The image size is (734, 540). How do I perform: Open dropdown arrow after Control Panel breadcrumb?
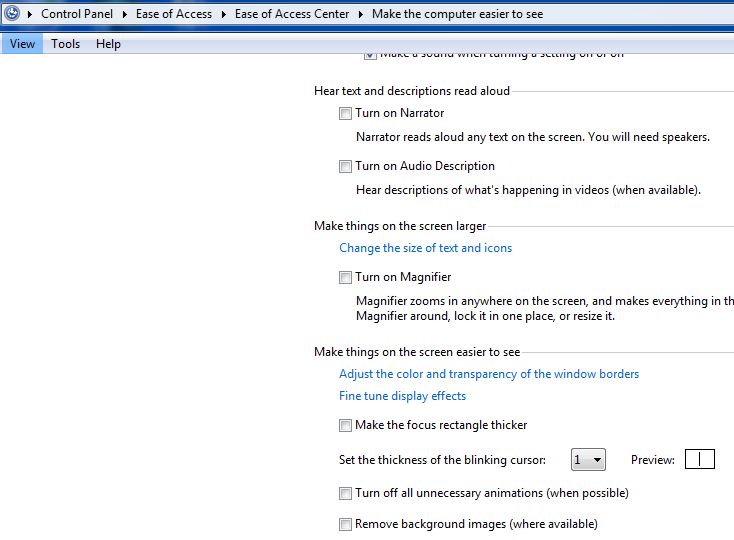125,15
